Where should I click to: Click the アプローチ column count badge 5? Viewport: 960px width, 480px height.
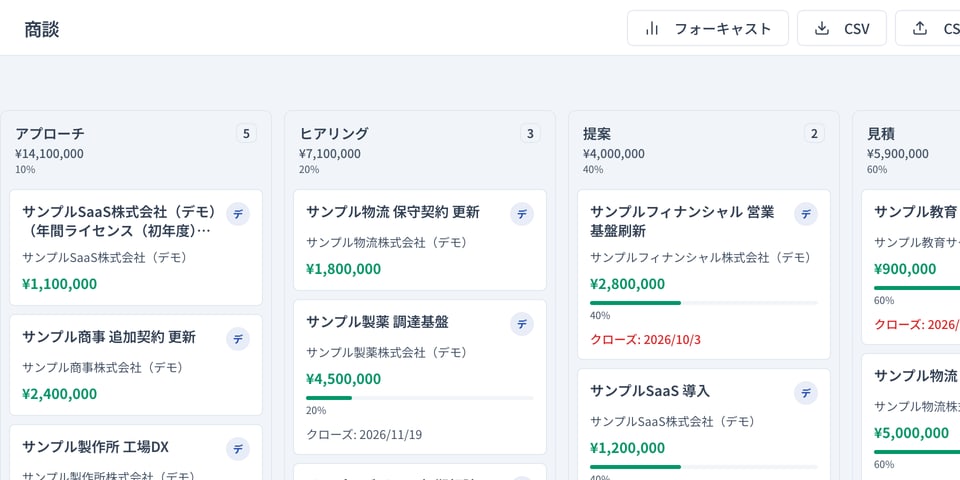coord(247,133)
